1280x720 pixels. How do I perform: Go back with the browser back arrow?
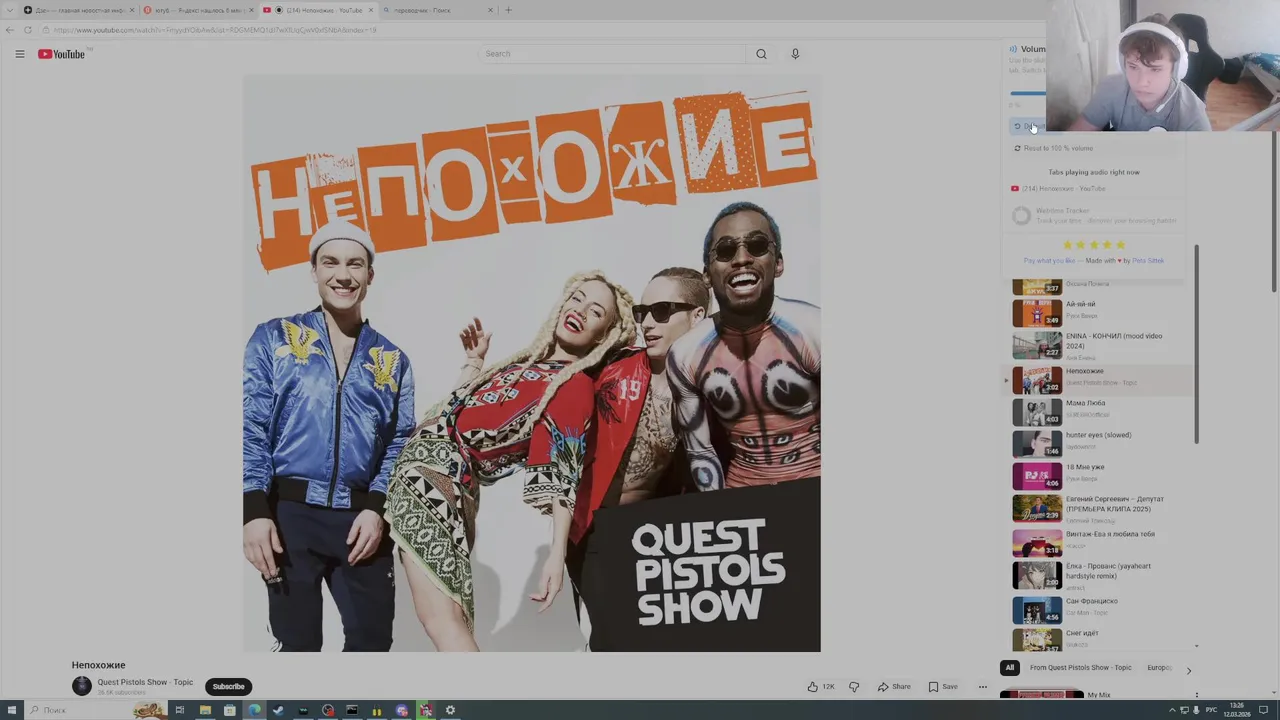10,30
